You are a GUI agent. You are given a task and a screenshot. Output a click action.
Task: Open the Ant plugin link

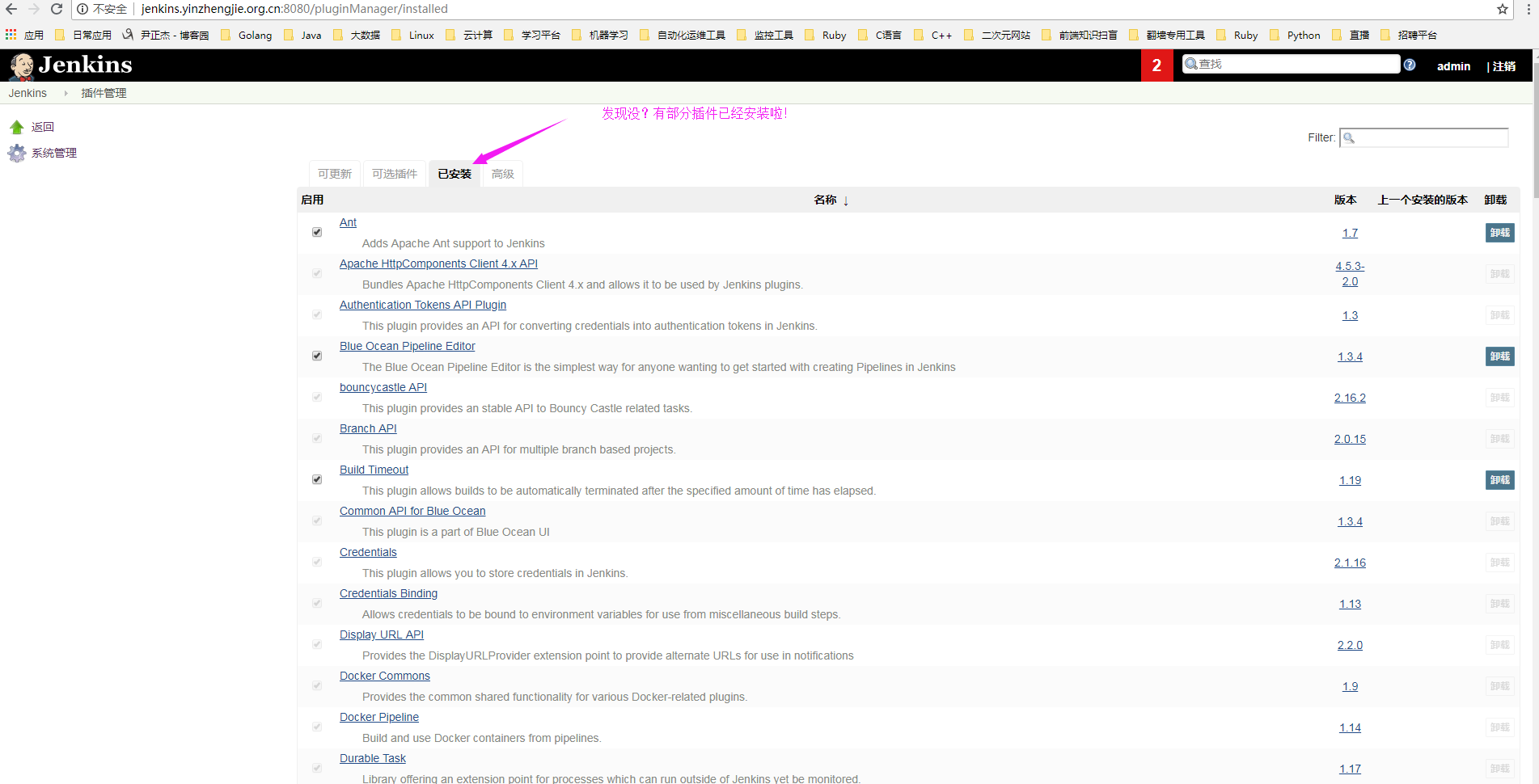[x=348, y=222]
